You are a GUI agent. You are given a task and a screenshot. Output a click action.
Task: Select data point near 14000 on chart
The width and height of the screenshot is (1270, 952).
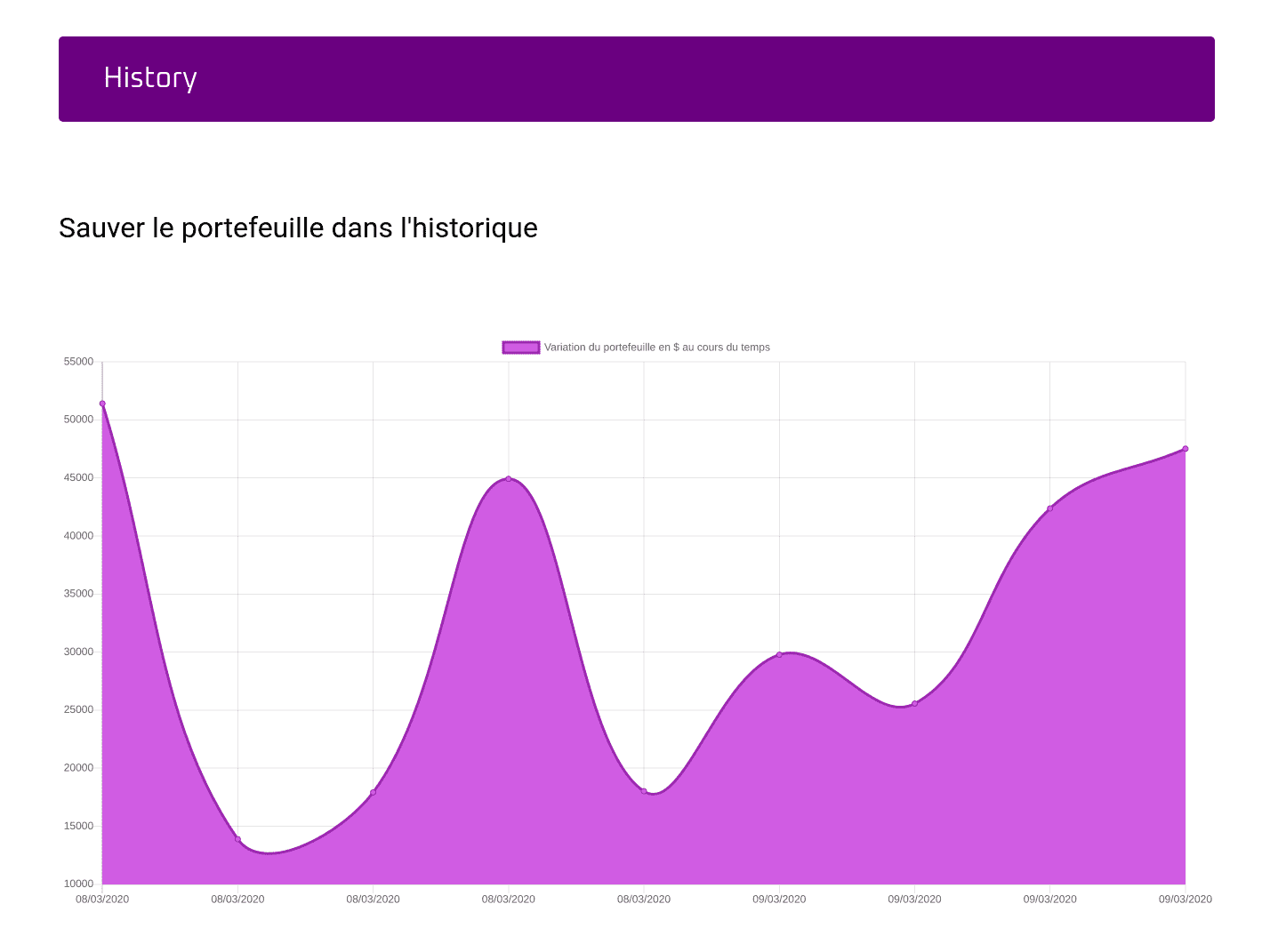(237, 839)
